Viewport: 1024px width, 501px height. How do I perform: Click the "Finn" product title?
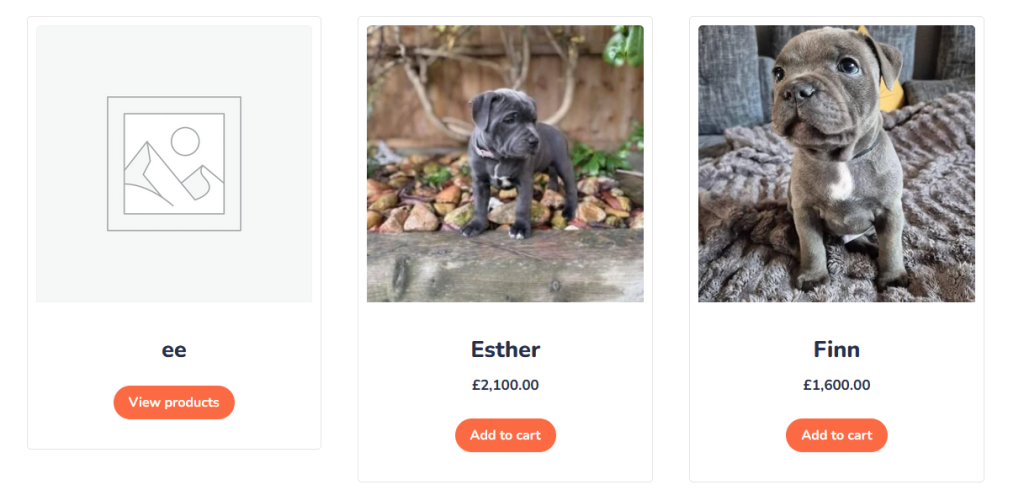836,350
